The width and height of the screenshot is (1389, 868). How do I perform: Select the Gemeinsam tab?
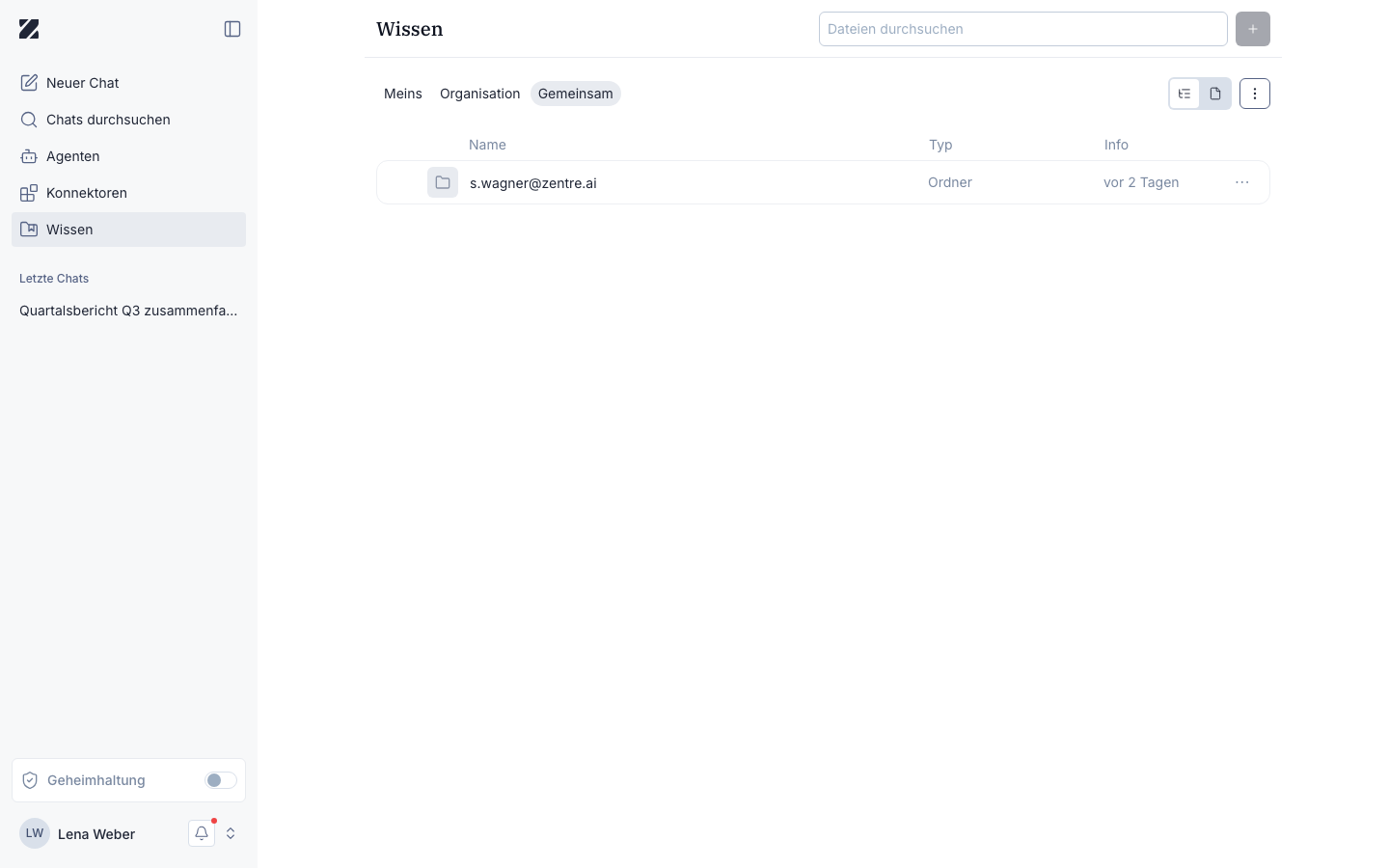[576, 94]
